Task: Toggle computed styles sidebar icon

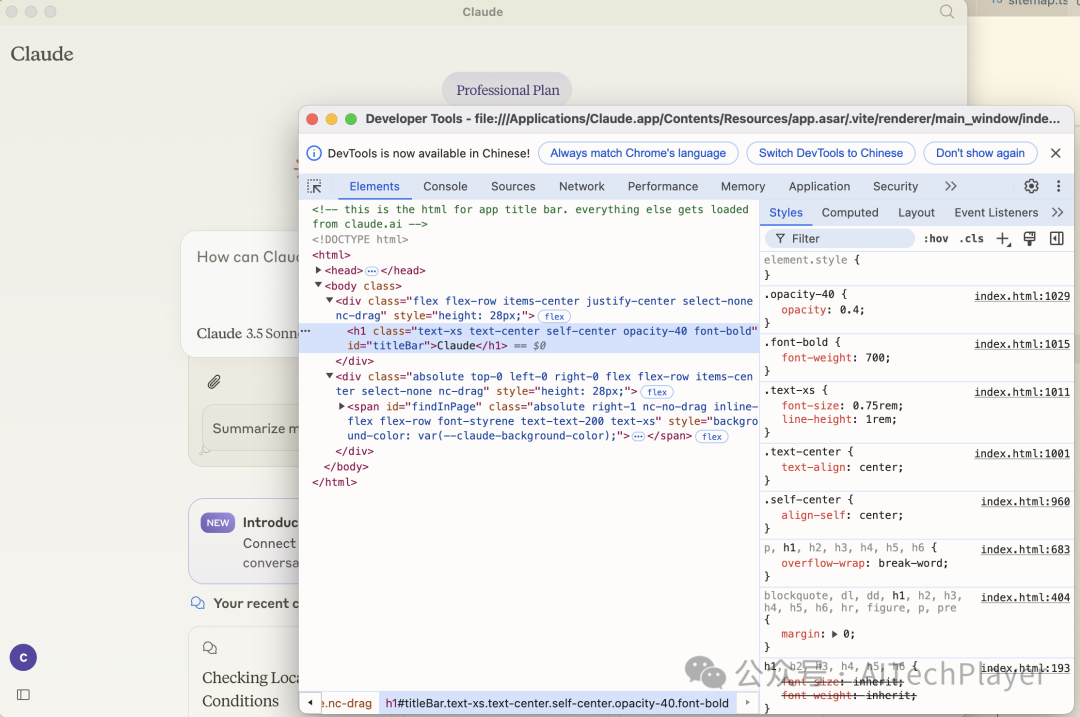Action: point(1057,238)
